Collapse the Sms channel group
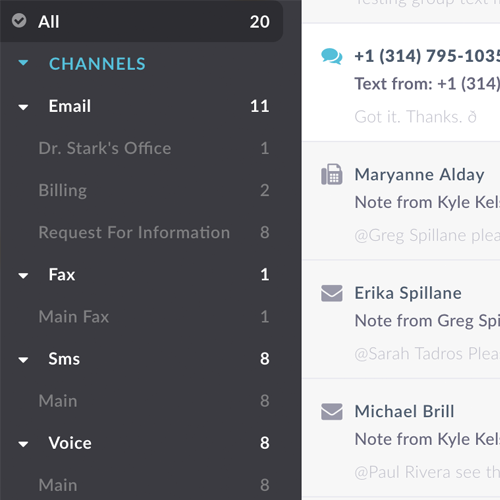The width and height of the screenshot is (500, 500). (x=23, y=360)
